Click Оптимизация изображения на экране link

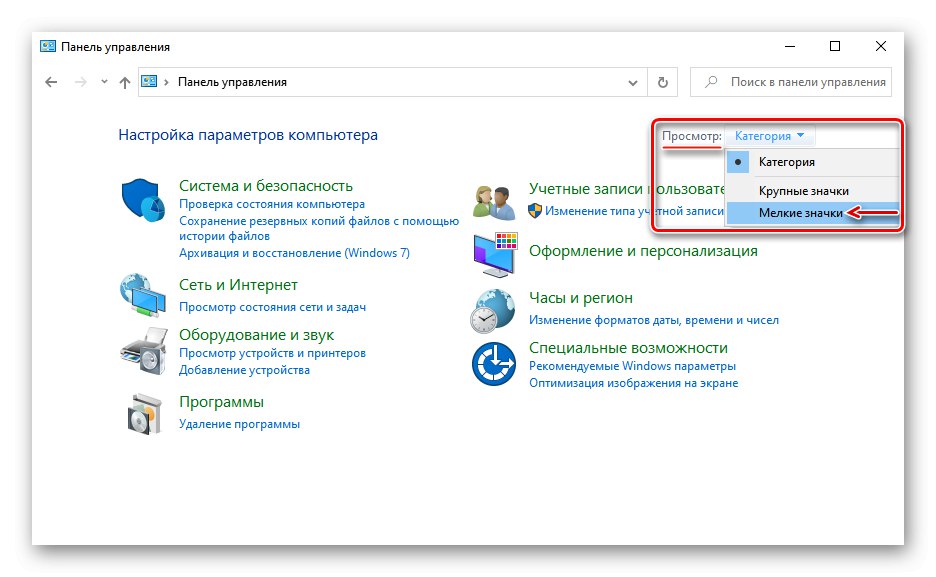(633, 383)
